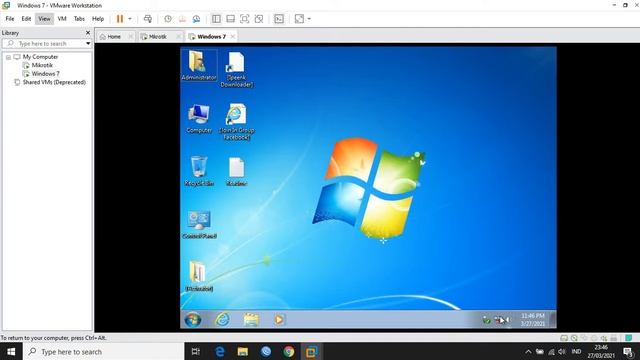Viewport: 640px width, 360px height.
Task: Select the Recycle Bin icon
Action: (x=199, y=171)
